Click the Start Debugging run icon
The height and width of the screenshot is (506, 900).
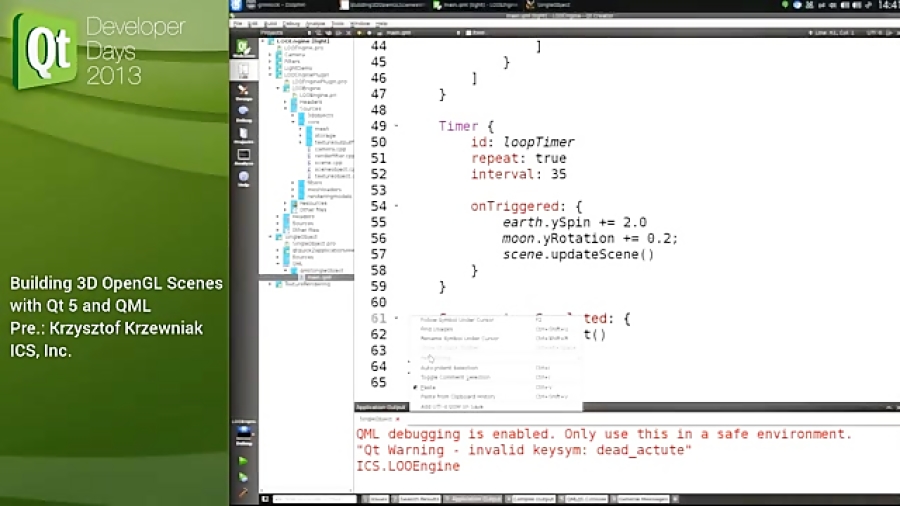tap(243, 477)
